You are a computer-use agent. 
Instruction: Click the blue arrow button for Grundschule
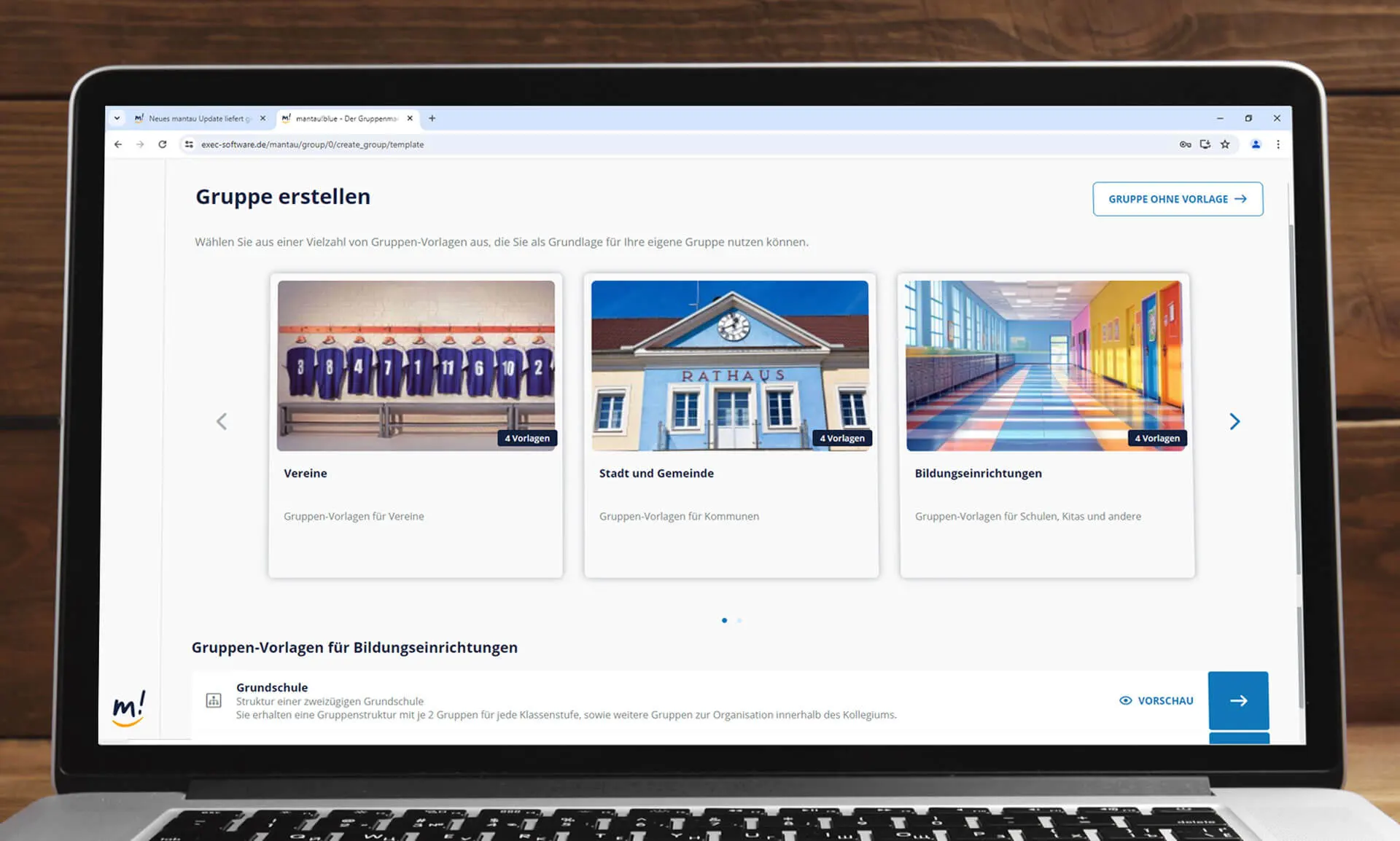(x=1238, y=700)
